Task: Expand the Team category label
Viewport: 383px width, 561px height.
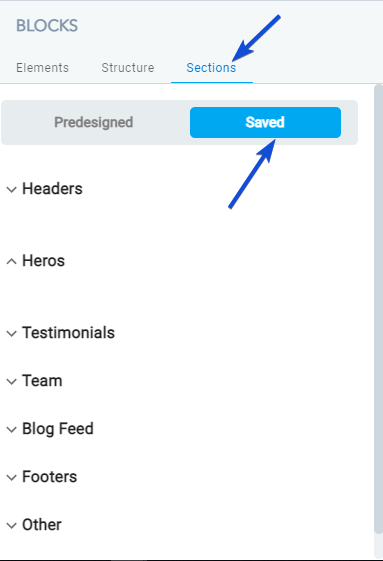Action: [42, 381]
